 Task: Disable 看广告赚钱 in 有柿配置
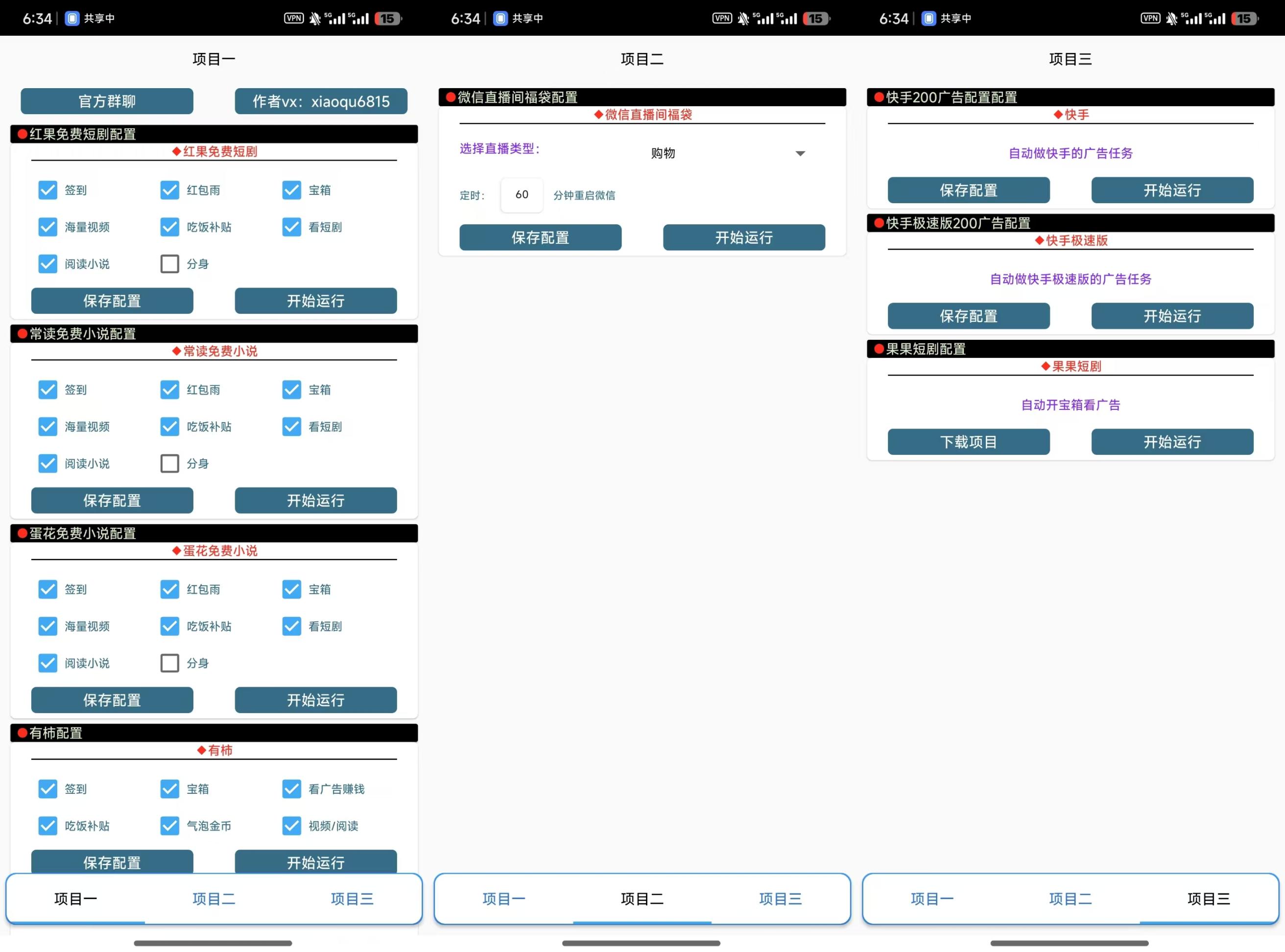coord(291,789)
